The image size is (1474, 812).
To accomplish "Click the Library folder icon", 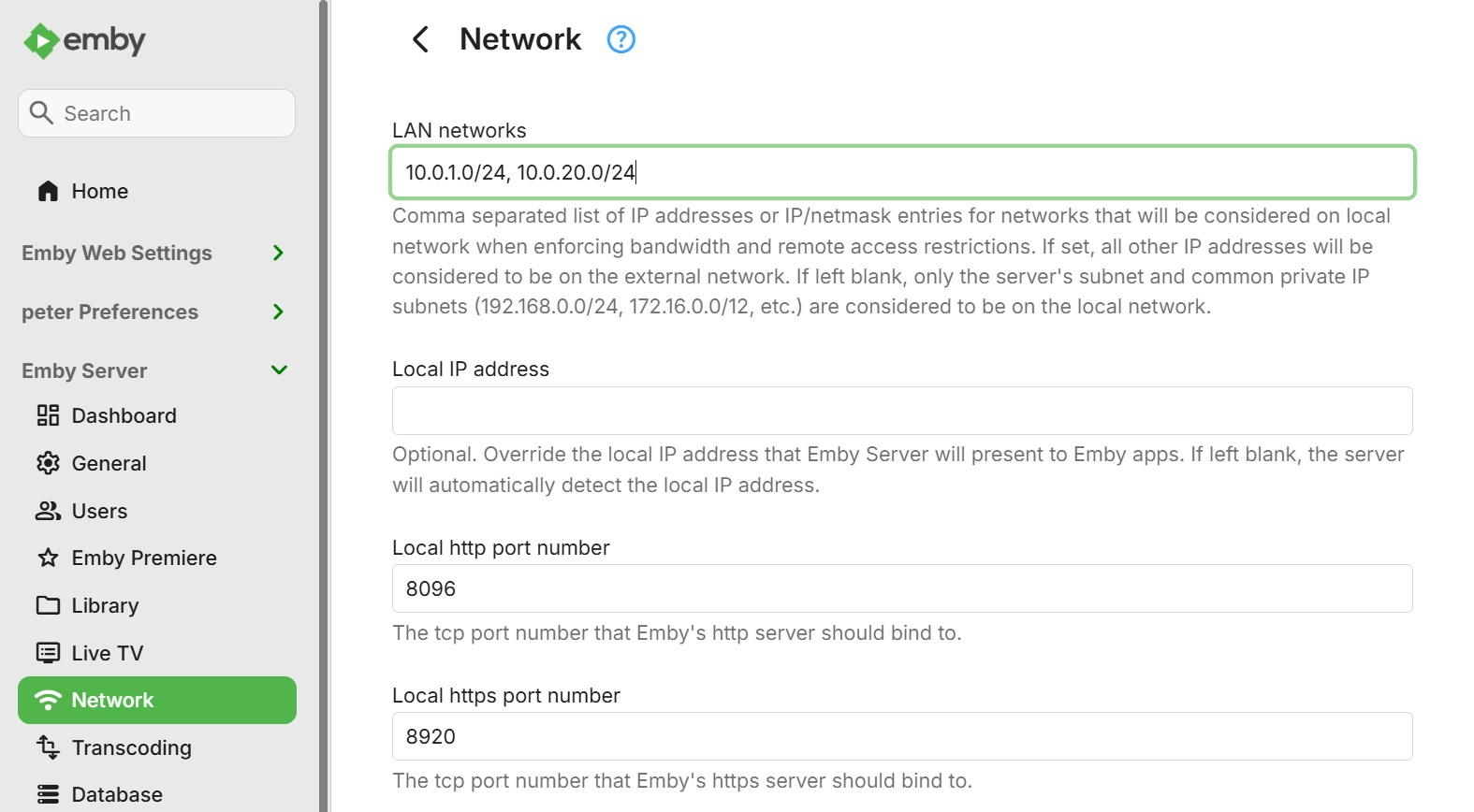I will (48, 605).
